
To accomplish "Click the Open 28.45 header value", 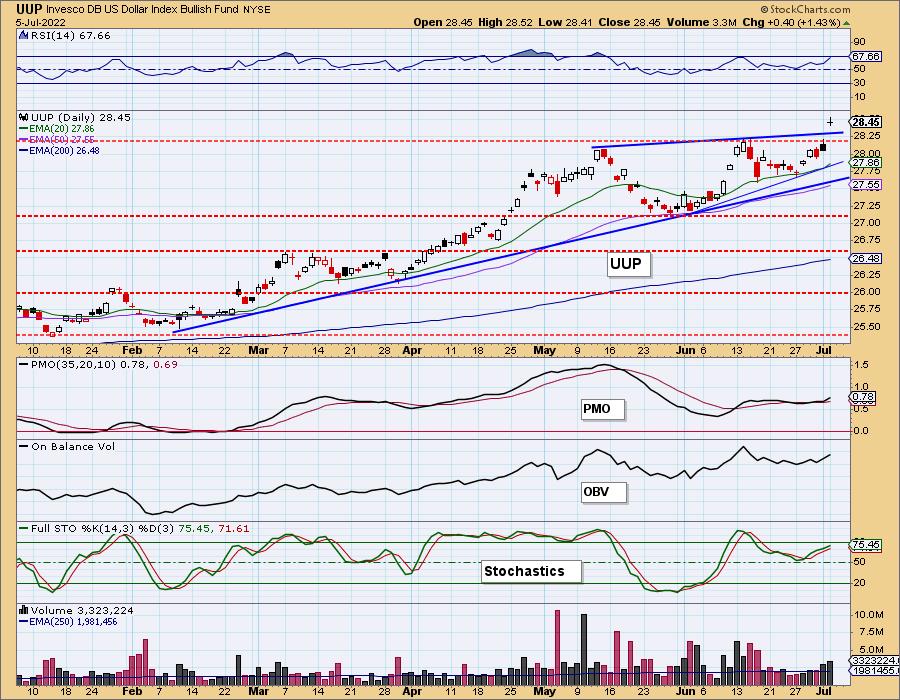I will [x=444, y=22].
